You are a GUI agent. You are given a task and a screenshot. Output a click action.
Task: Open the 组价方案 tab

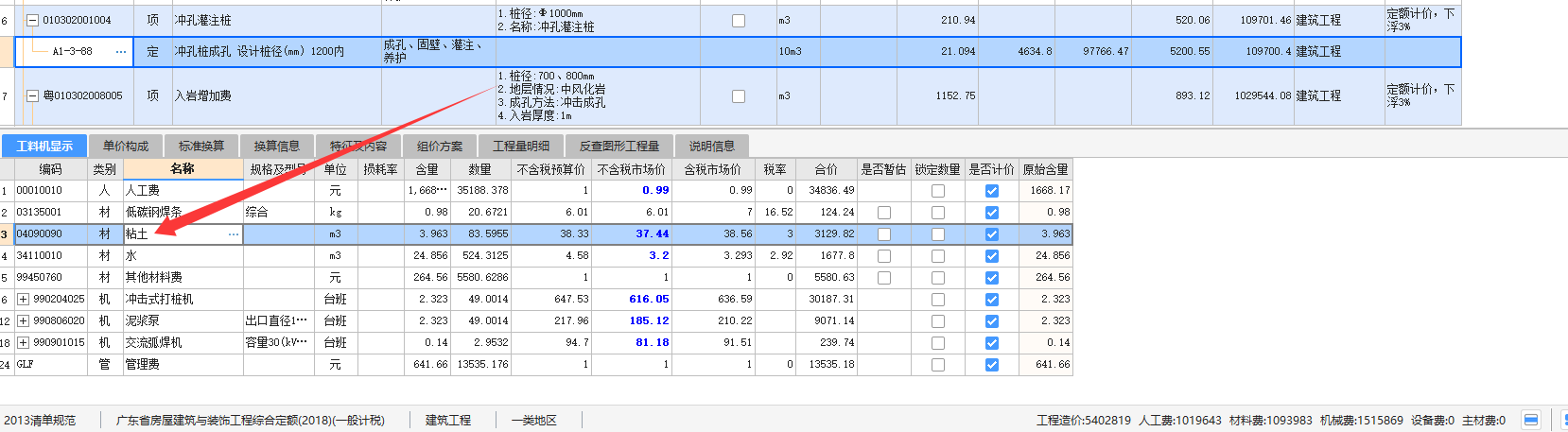coord(440,147)
